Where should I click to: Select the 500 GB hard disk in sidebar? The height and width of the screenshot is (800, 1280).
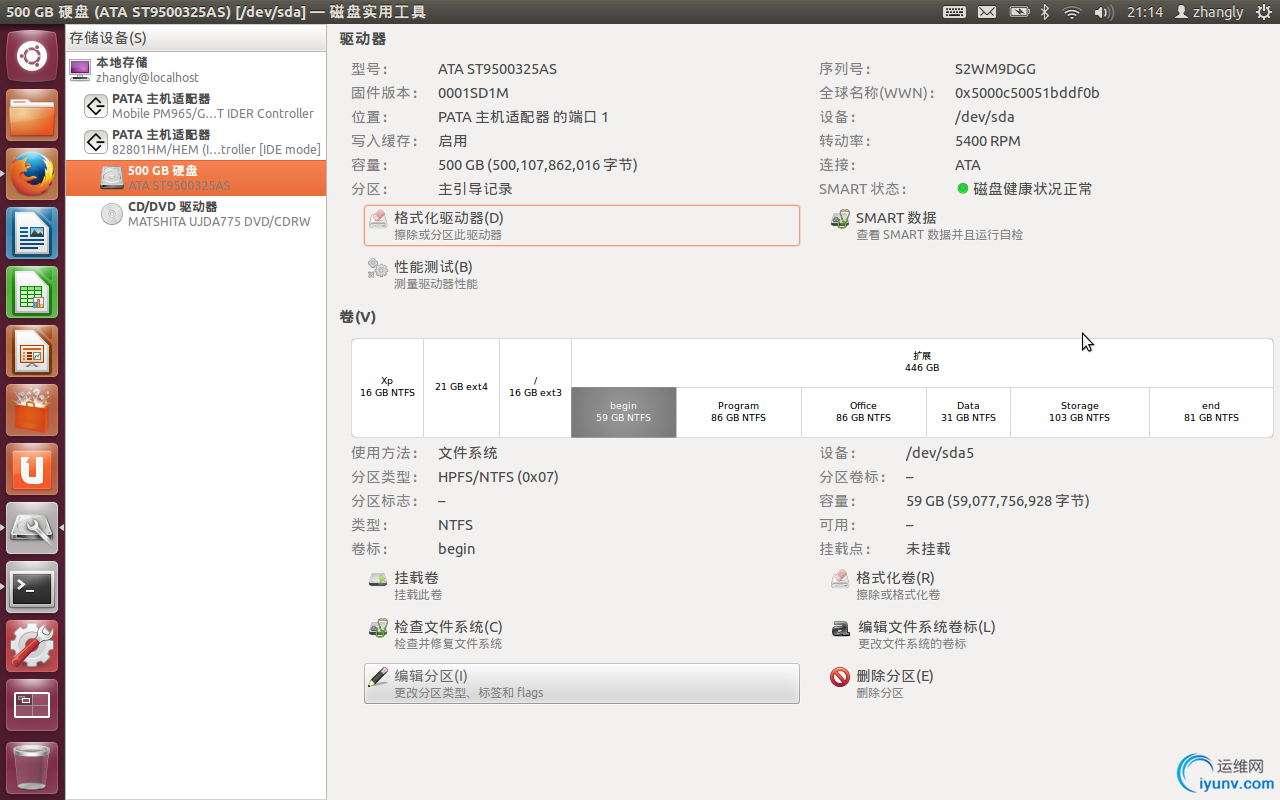coord(196,178)
